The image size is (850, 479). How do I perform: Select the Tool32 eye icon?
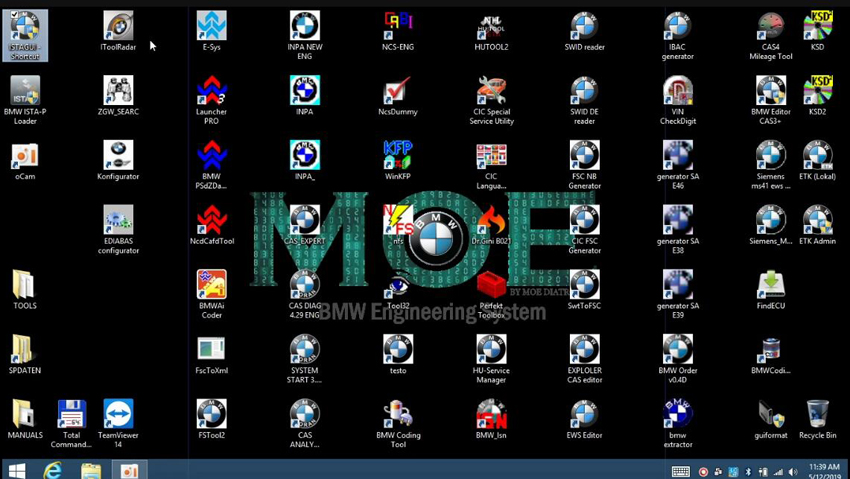point(398,290)
